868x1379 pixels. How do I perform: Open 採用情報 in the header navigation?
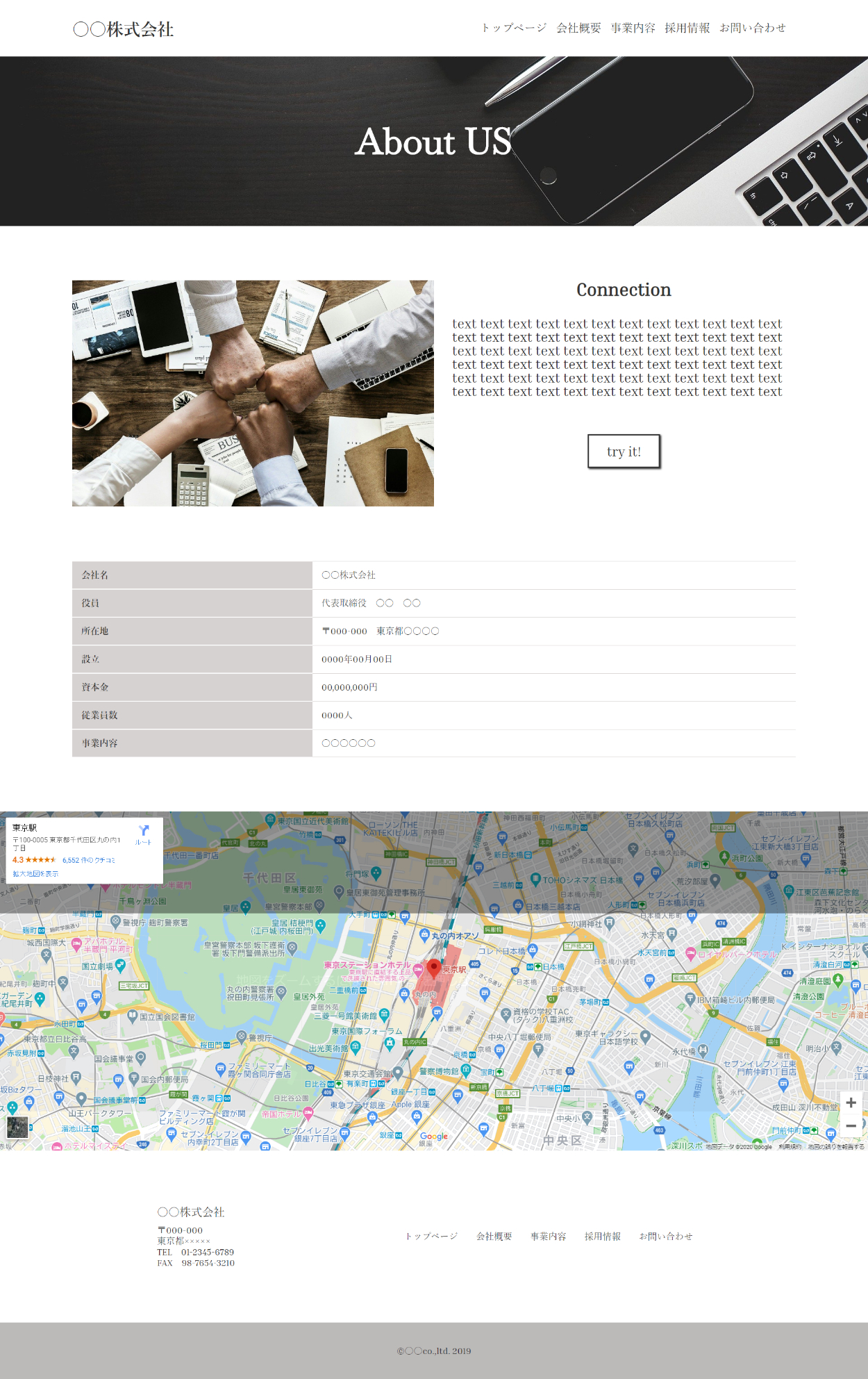pos(687,28)
